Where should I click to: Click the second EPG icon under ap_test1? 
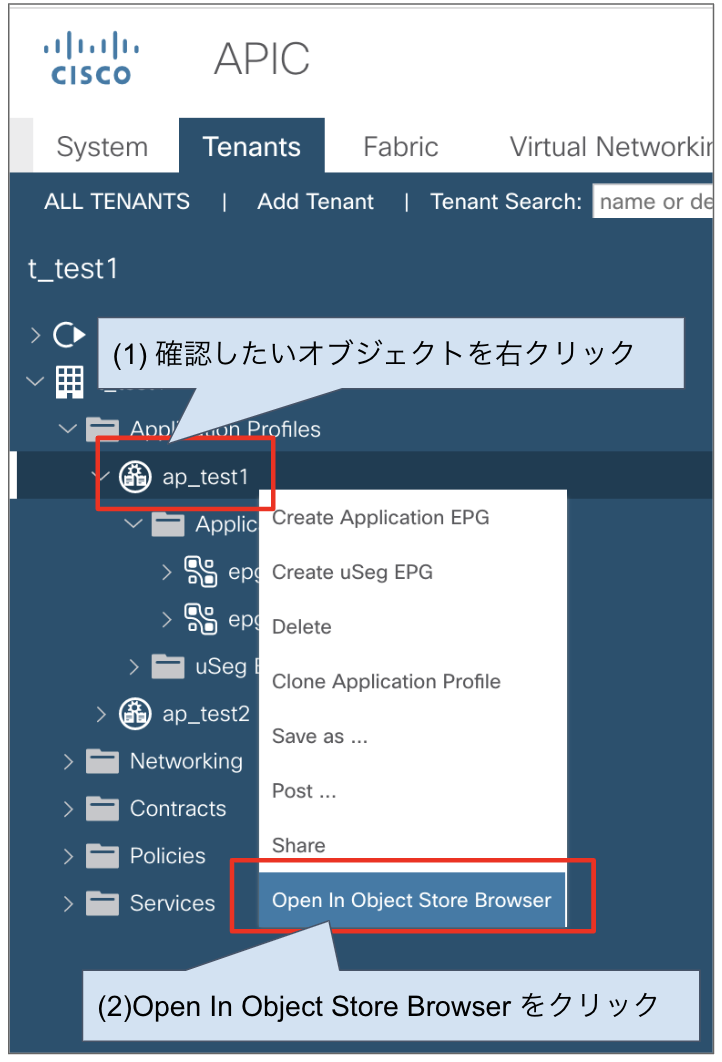pyautogui.click(x=200, y=619)
